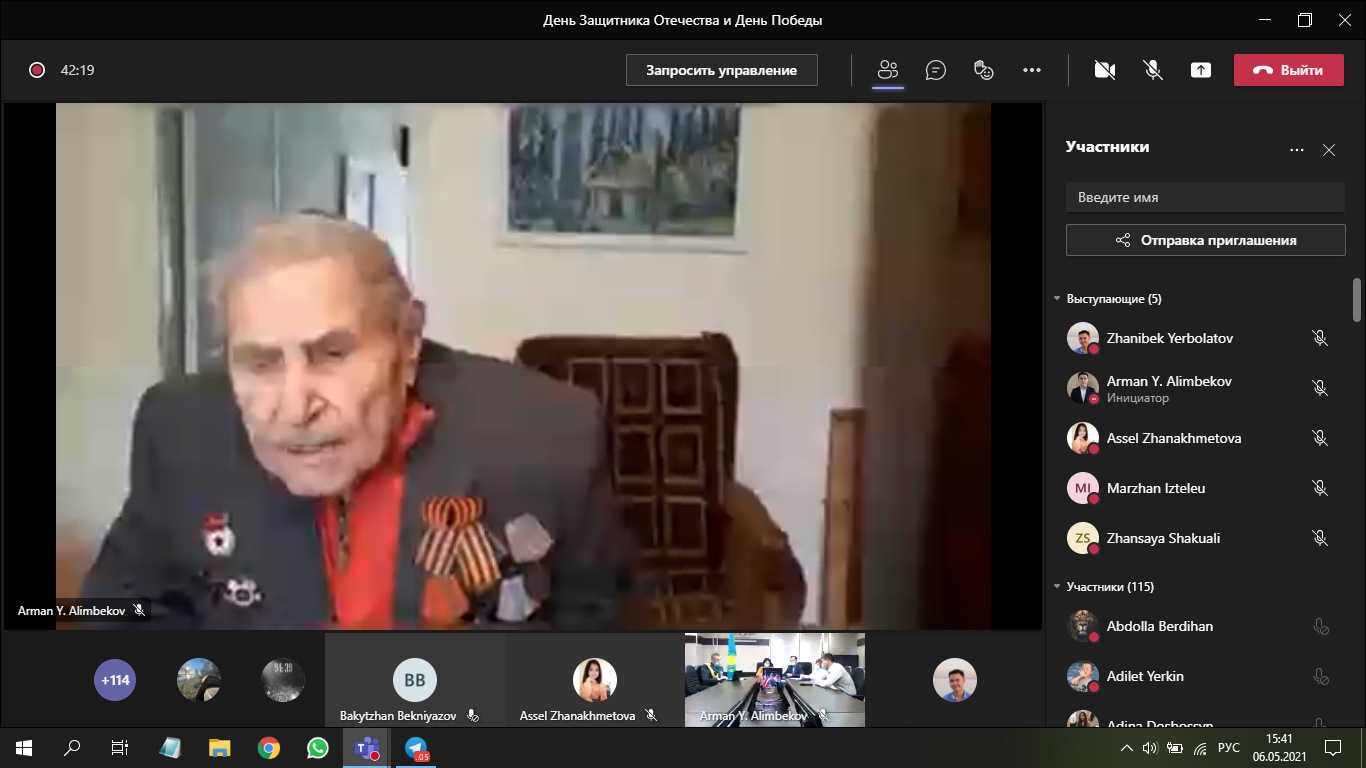Click the muted mic icon beside Marzhan Izteleu

point(1320,488)
